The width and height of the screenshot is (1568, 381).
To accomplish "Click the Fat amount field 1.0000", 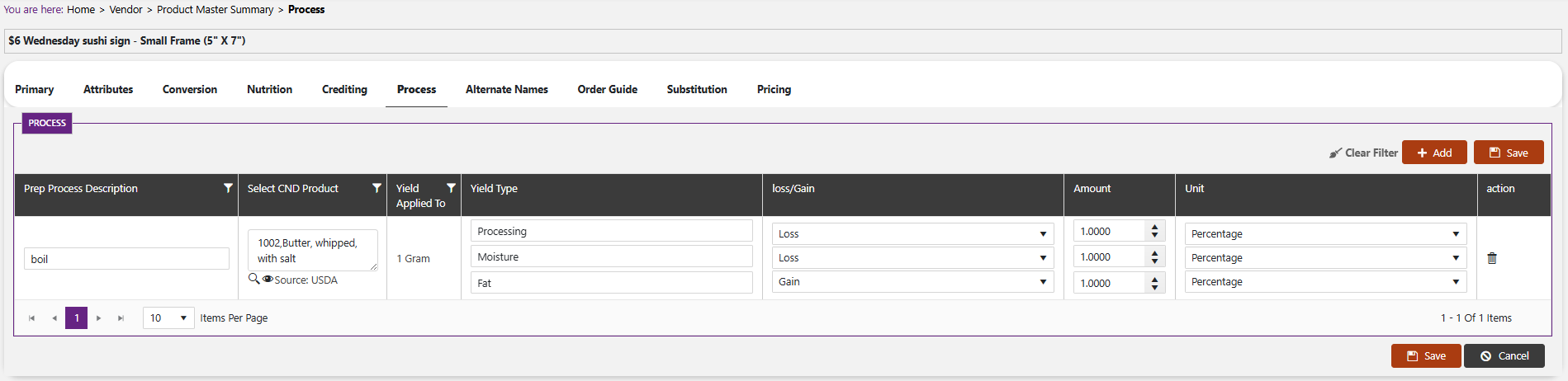I will [x=1110, y=283].
